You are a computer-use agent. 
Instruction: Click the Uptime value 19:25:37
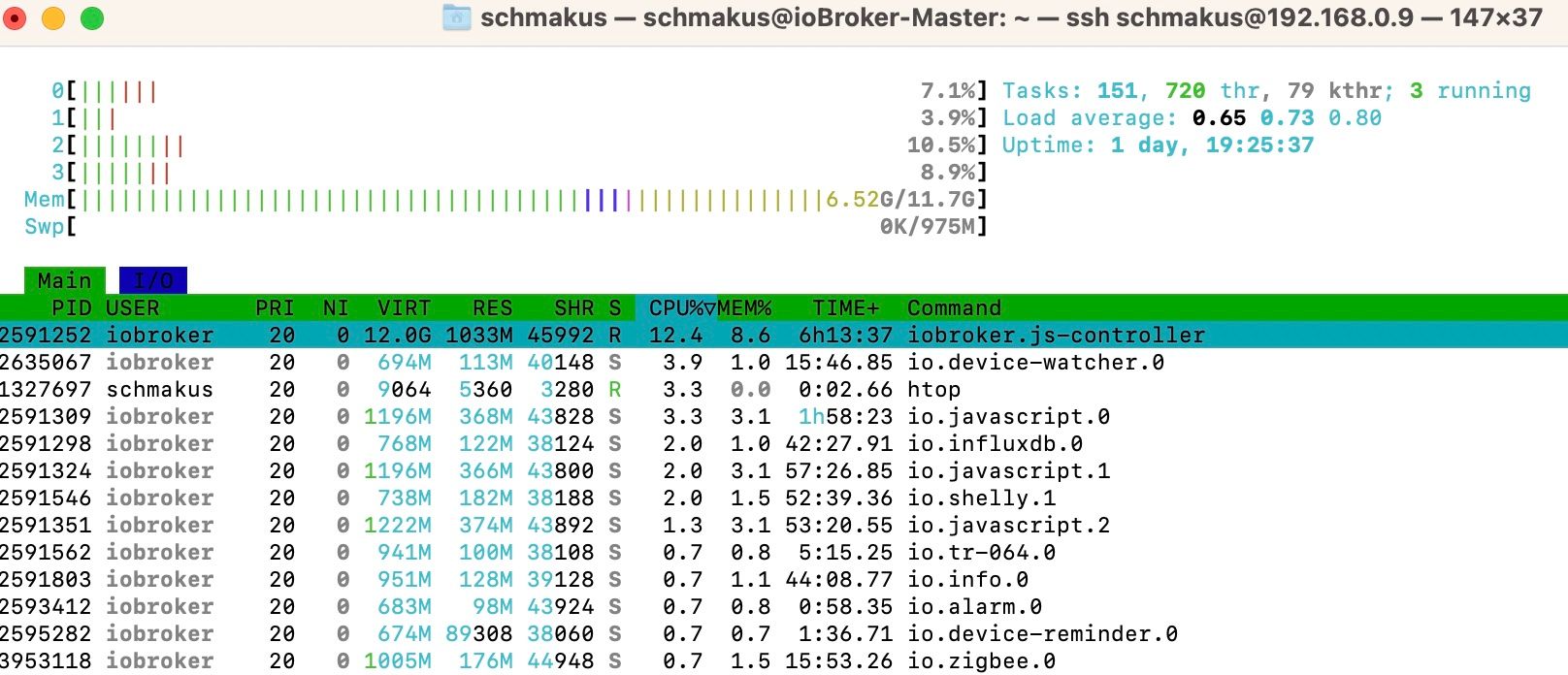point(1259,145)
